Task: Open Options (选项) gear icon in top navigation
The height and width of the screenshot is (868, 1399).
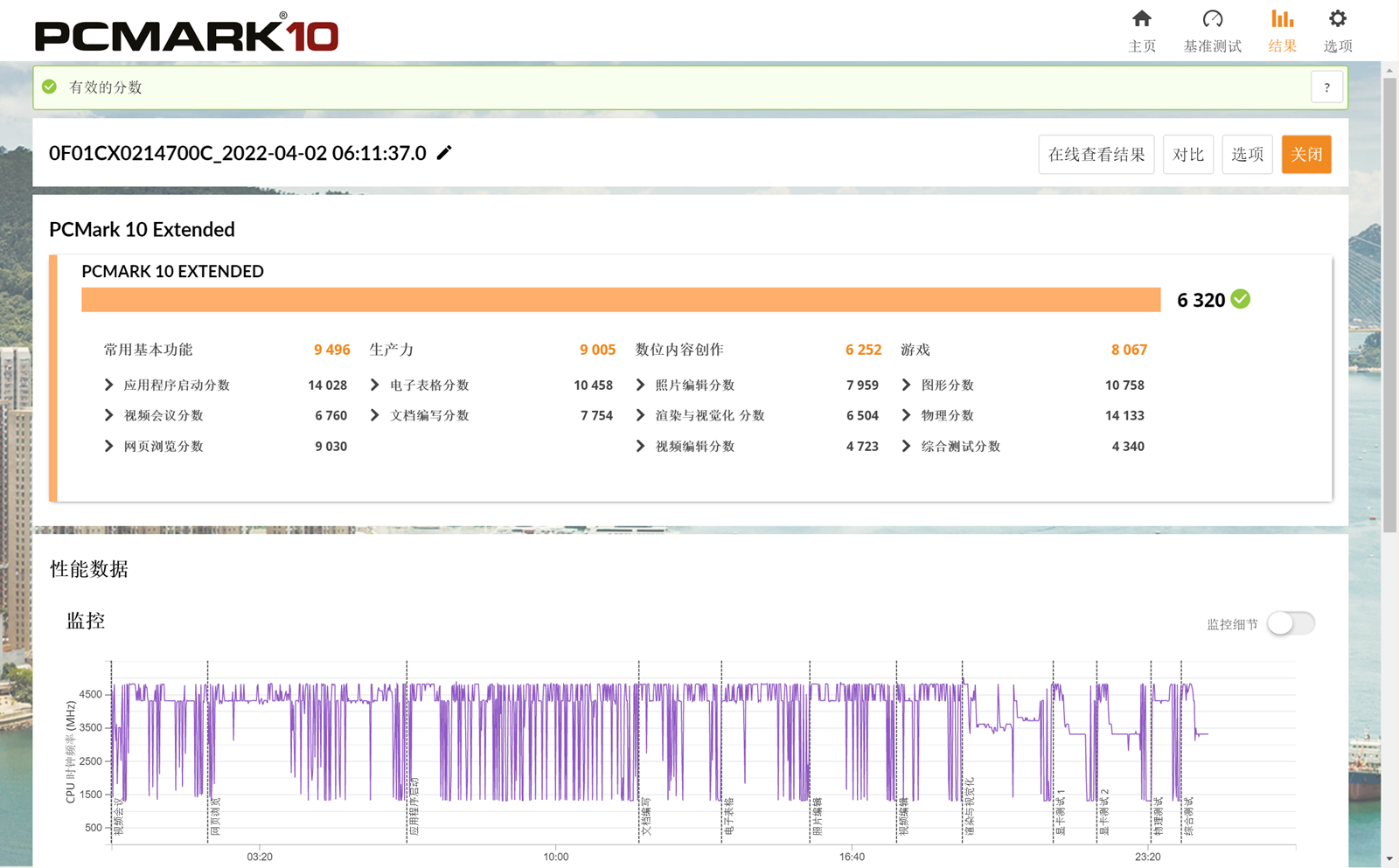Action: click(1337, 19)
